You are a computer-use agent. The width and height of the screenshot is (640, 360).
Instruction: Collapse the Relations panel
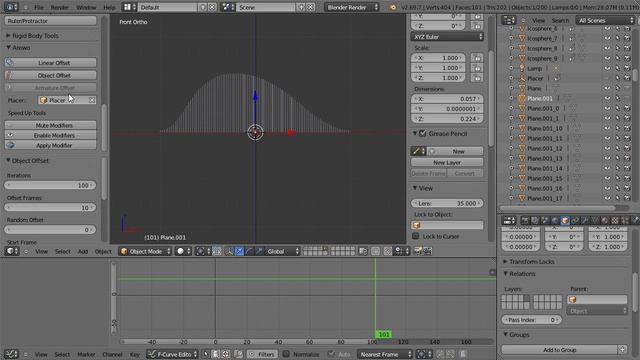click(x=519, y=274)
